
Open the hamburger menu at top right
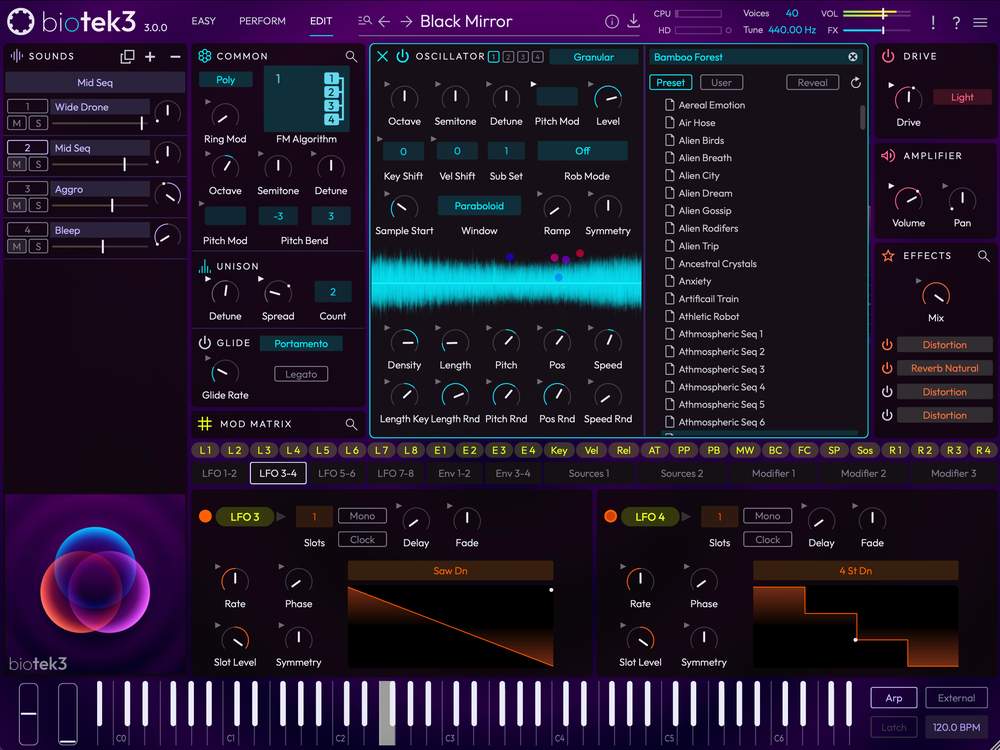tap(980, 22)
